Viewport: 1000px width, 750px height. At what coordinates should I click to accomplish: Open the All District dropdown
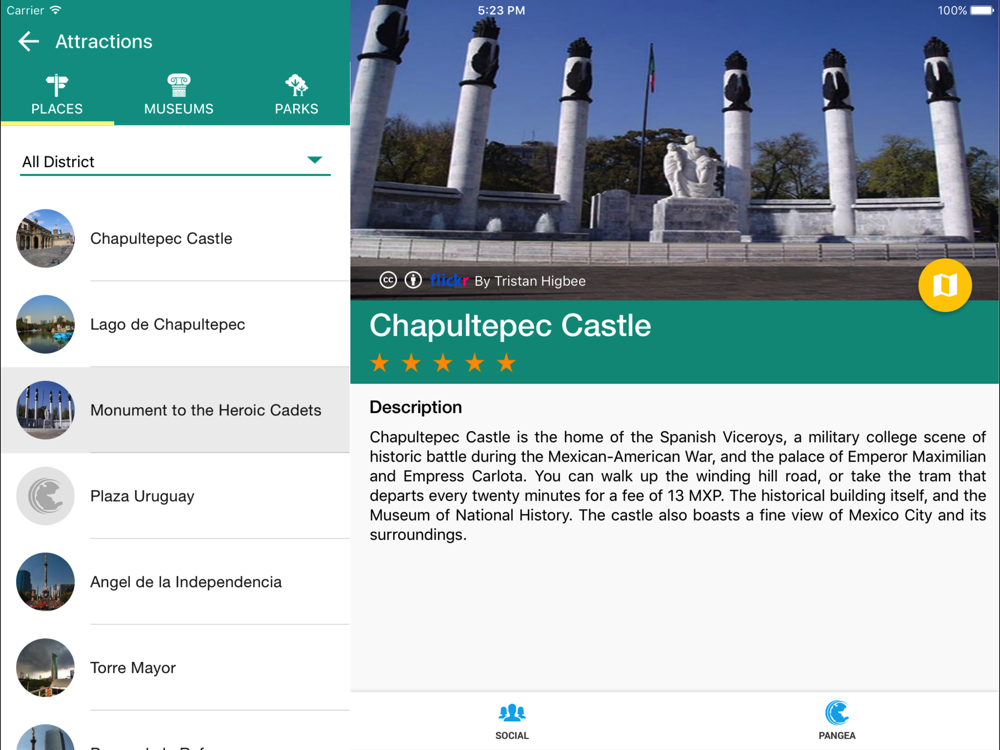click(175, 161)
